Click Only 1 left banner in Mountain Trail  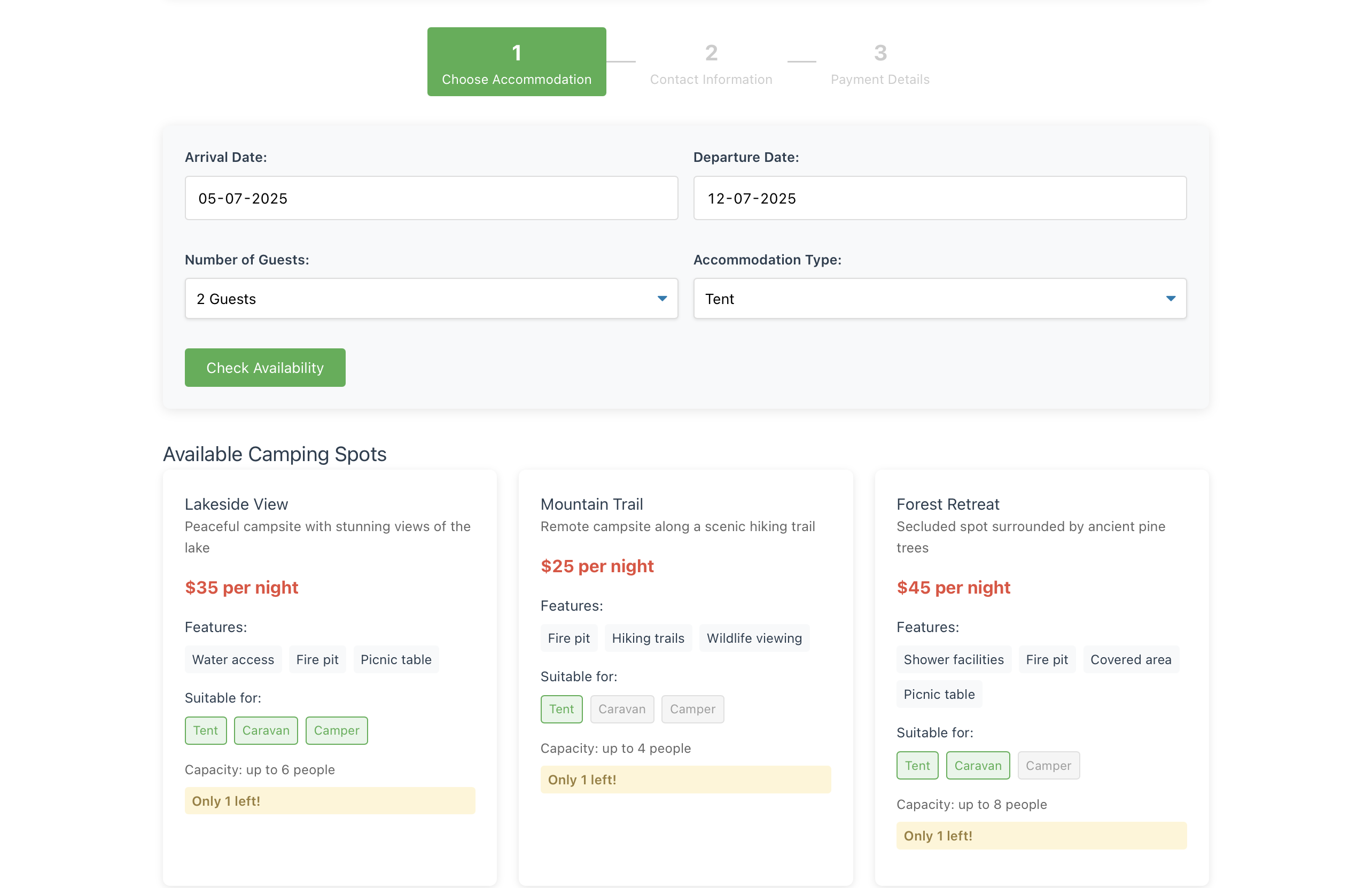[685, 780]
